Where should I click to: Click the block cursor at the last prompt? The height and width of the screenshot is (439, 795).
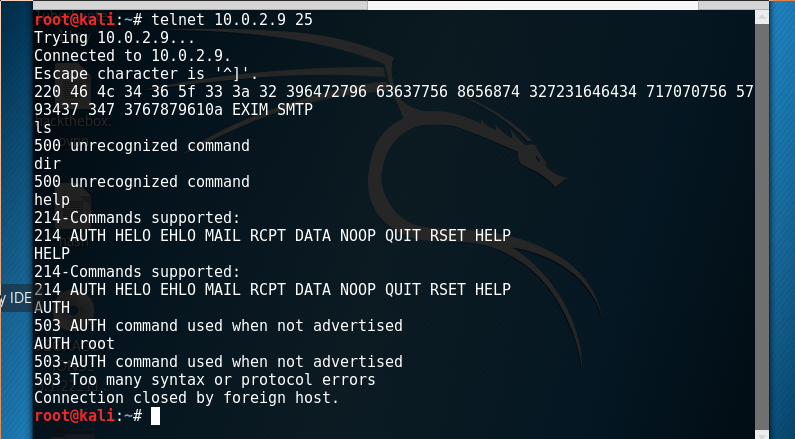(x=155, y=416)
